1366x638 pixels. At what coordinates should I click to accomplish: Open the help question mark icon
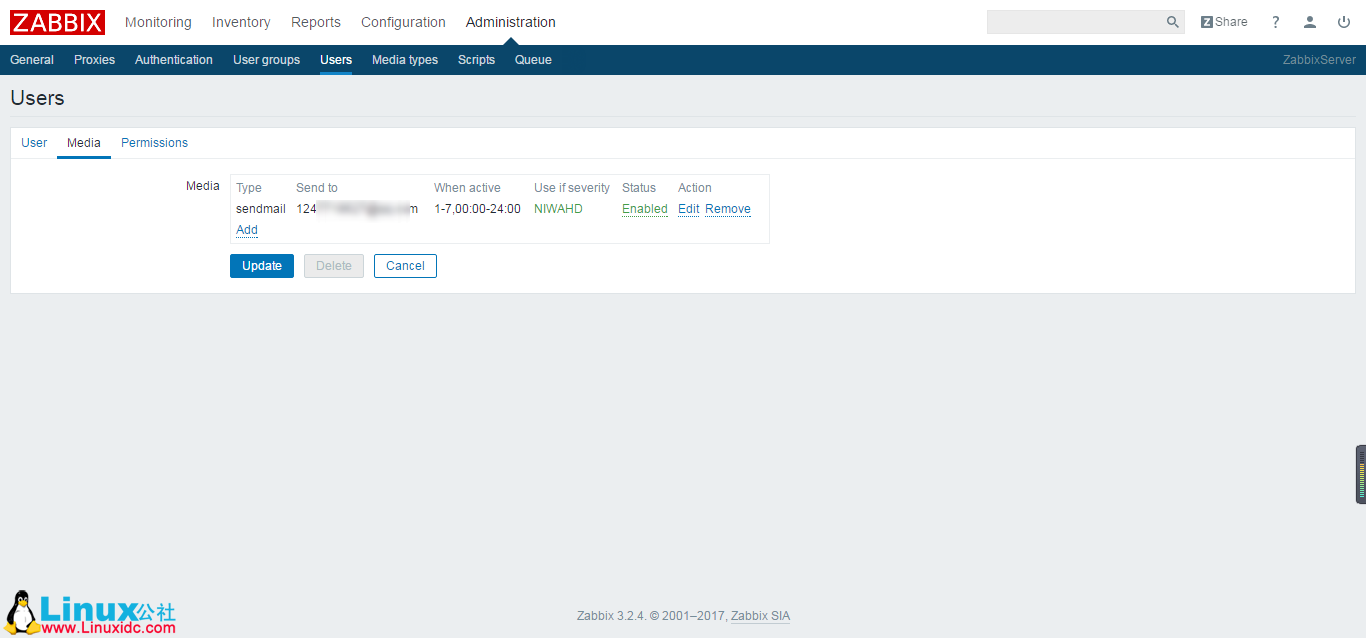pos(1275,21)
